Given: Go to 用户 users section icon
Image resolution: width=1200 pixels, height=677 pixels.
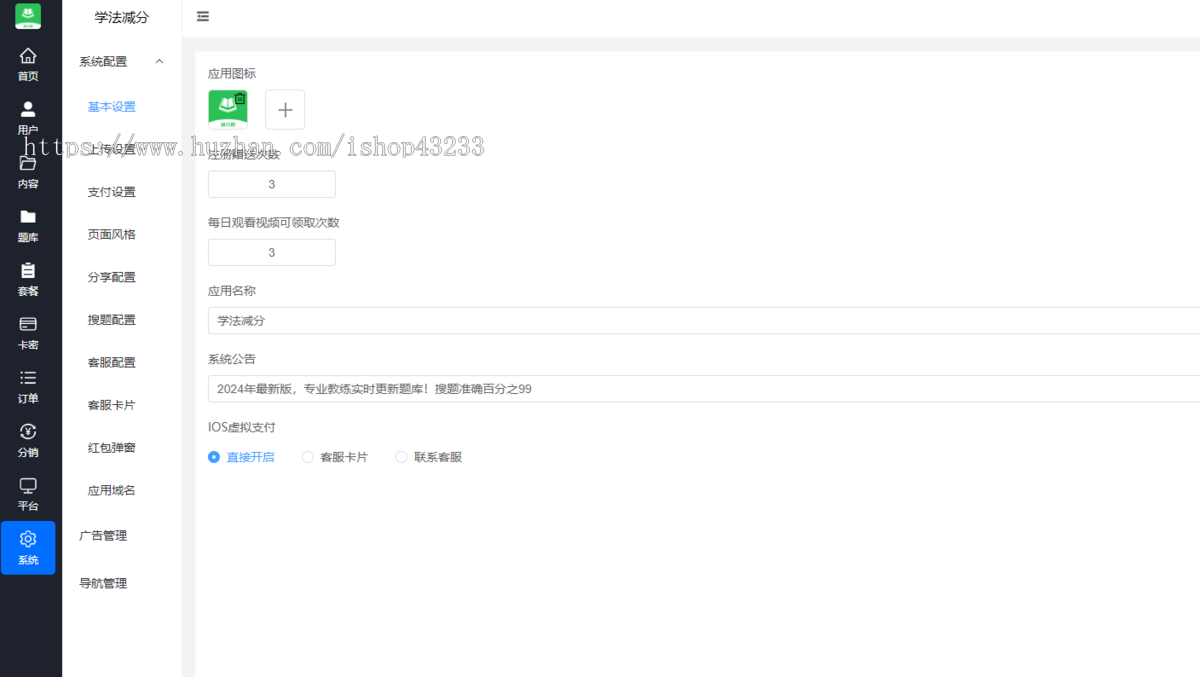Looking at the screenshot, I should (28, 110).
